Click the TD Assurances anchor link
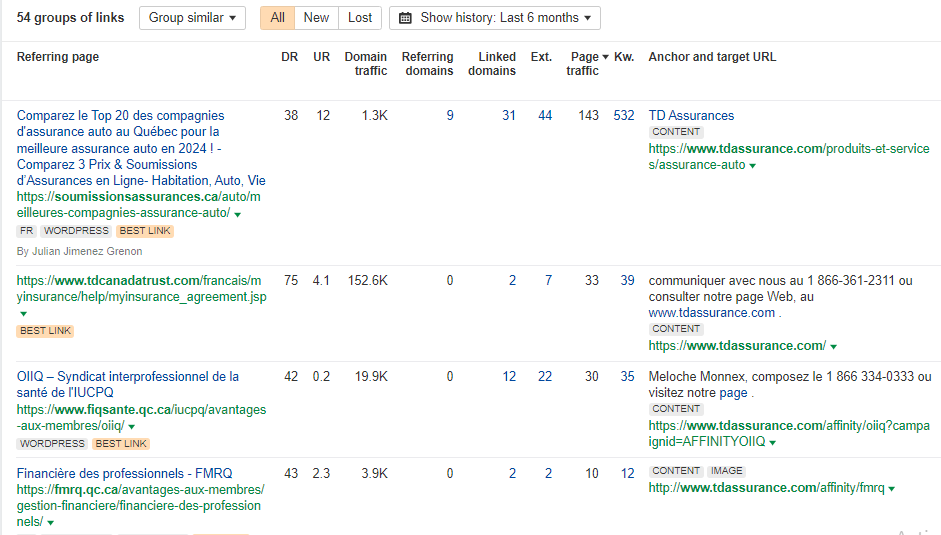941x535 pixels. (x=691, y=115)
